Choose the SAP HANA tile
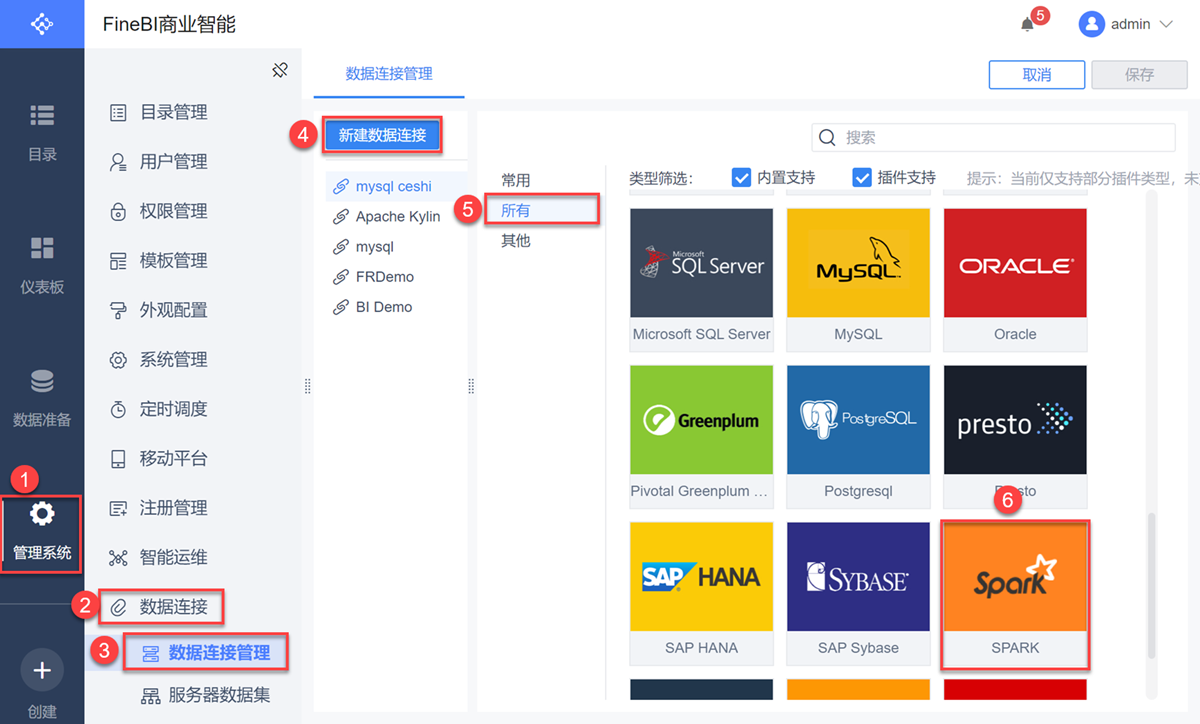The height and width of the screenshot is (724, 1200). click(x=702, y=593)
